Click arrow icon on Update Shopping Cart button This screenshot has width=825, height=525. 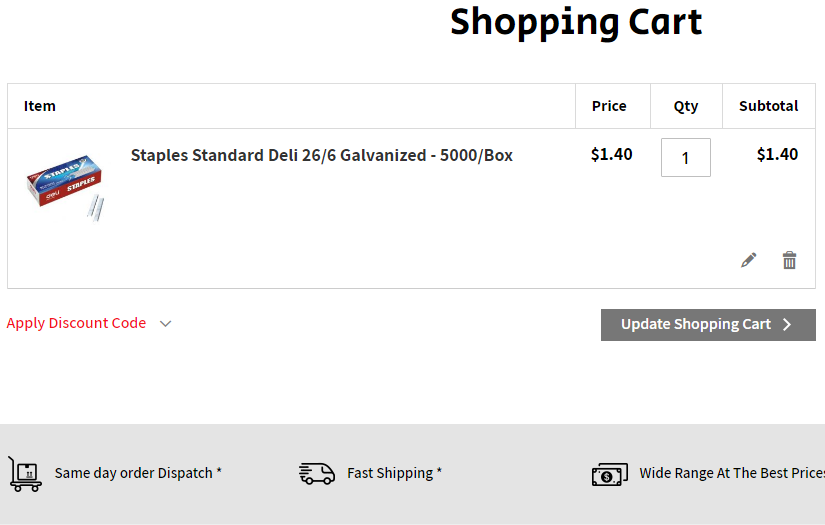click(787, 325)
